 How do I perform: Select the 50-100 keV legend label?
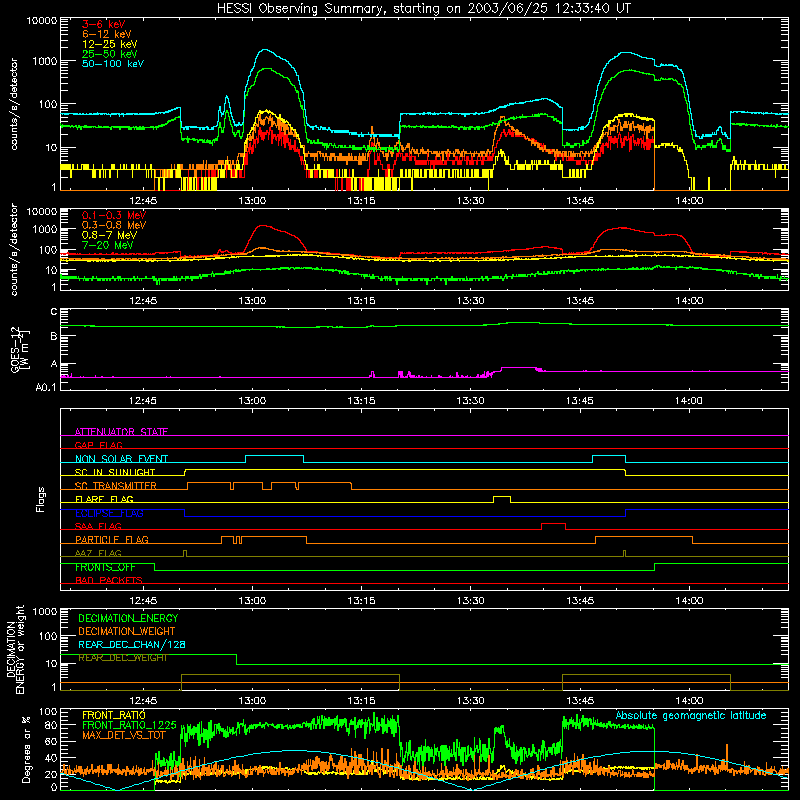pyautogui.click(x=113, y=64)
